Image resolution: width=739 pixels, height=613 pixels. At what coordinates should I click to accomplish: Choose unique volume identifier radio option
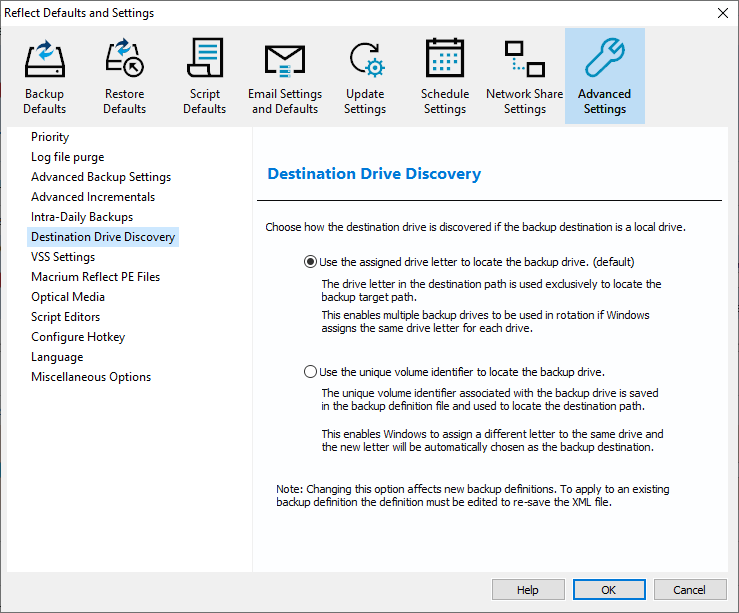click(x=311, y=372)
